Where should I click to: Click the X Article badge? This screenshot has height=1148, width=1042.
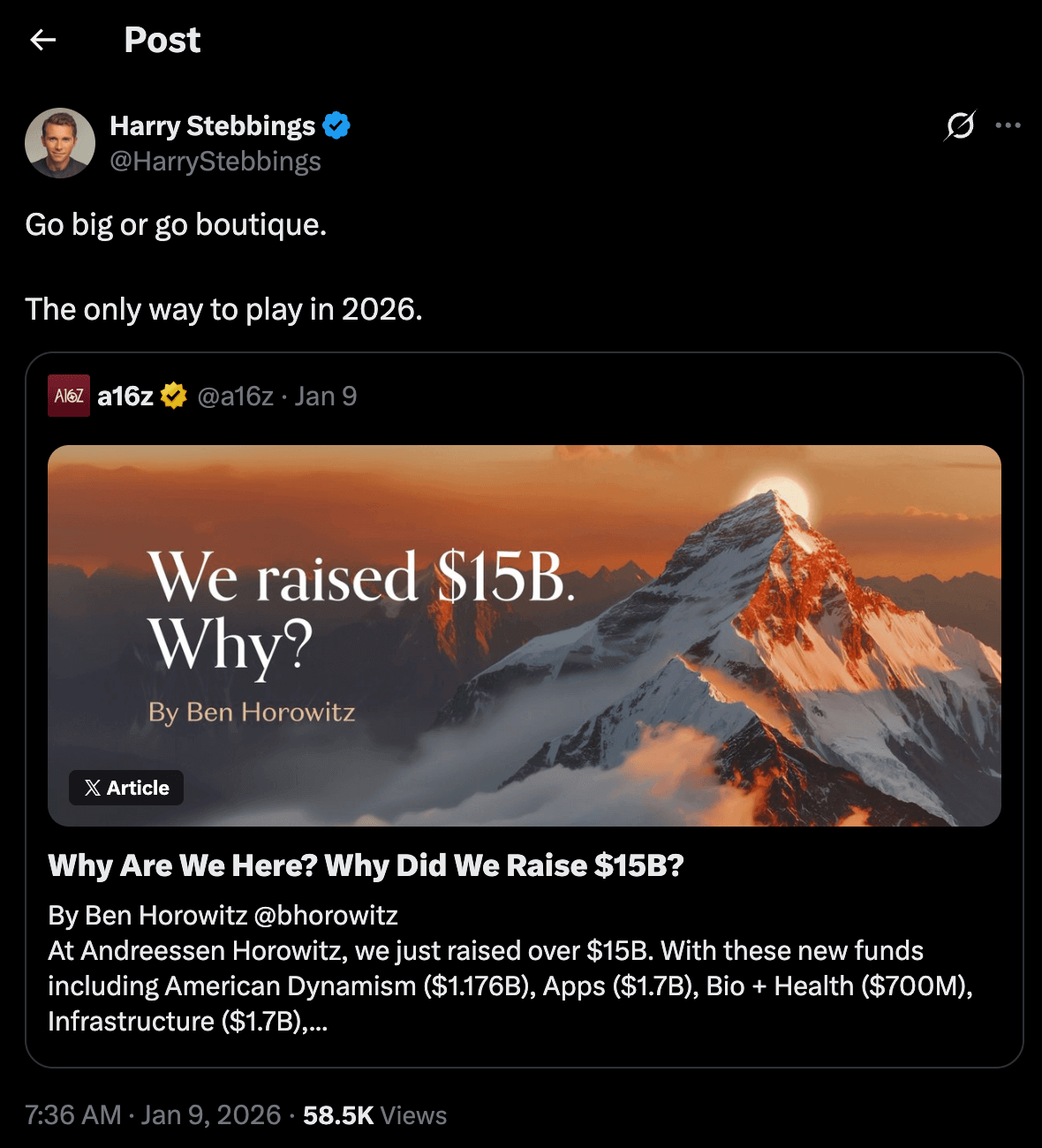coord(126,788)
